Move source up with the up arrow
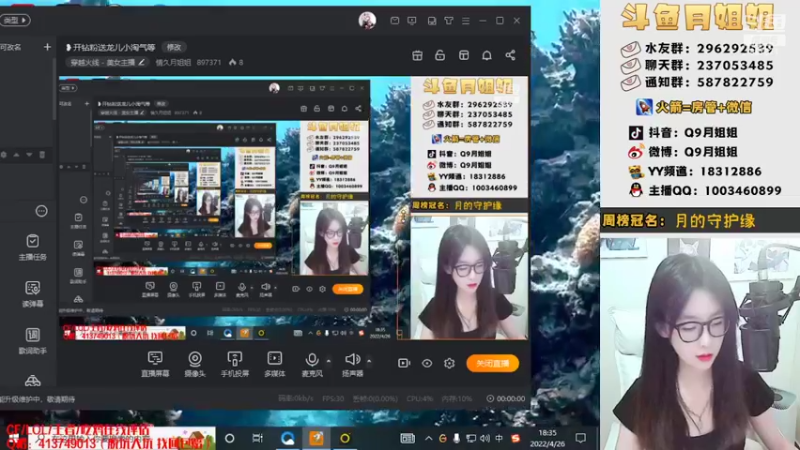Image resolution: width=800 pixels, height=450 pixels. (x=16, y=155)
